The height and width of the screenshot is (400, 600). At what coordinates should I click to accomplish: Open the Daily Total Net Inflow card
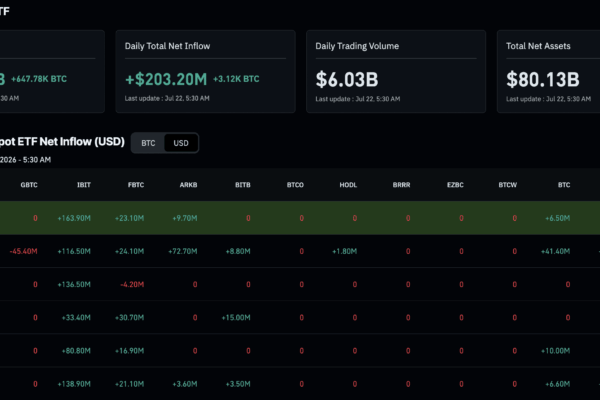[x=205, y=72]
